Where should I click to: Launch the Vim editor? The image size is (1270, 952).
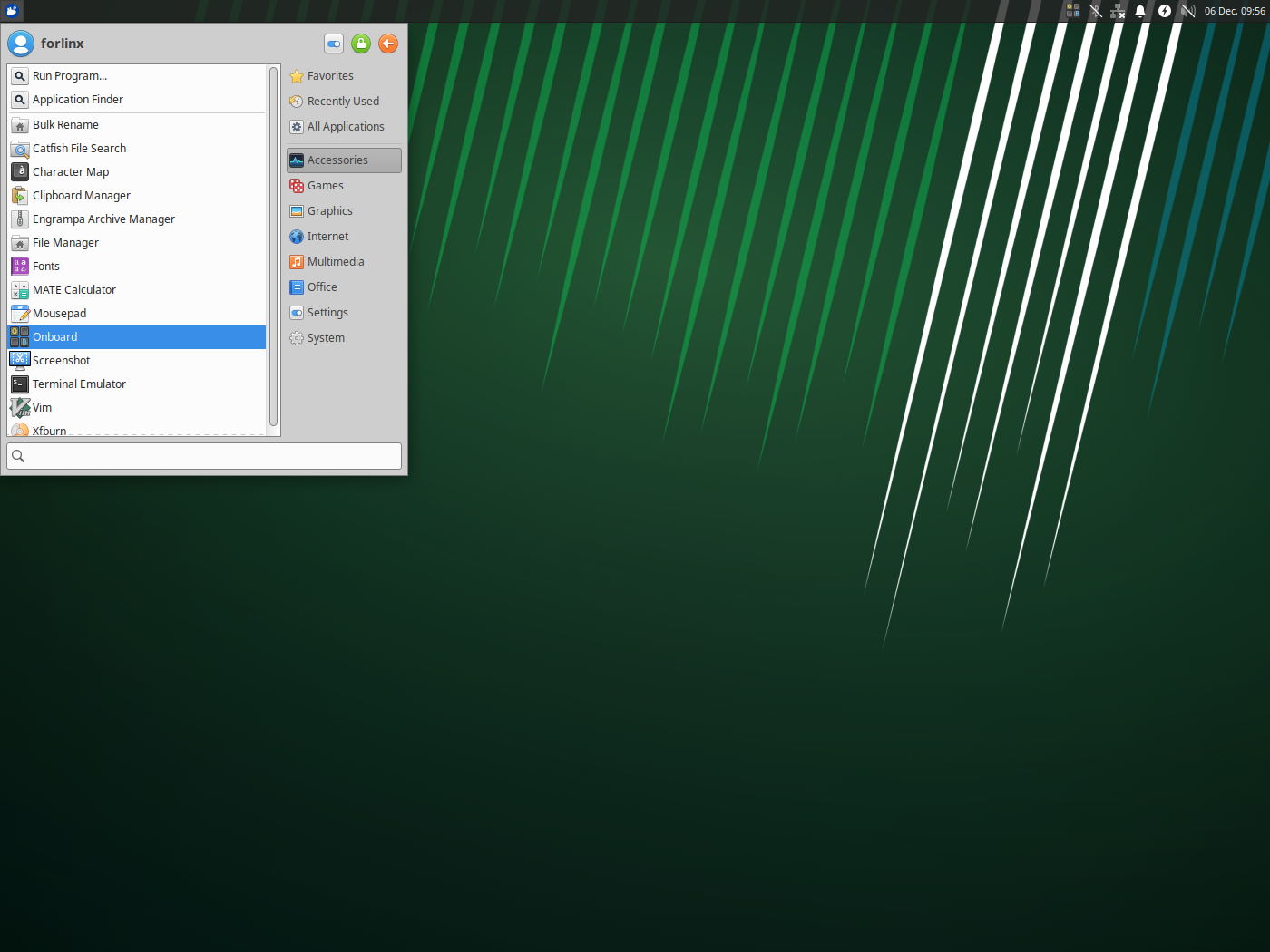click(x=137, y=408)
